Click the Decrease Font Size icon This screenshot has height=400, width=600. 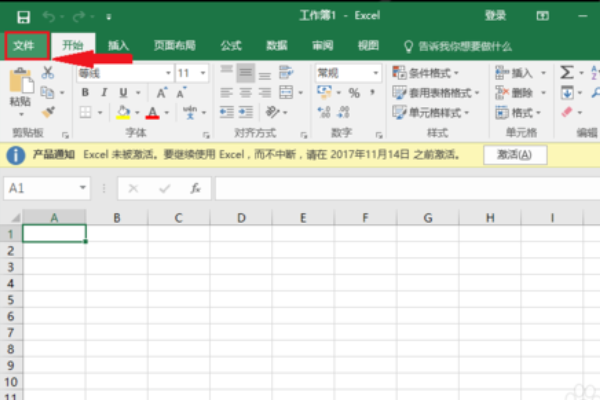(x=181, y=92)
